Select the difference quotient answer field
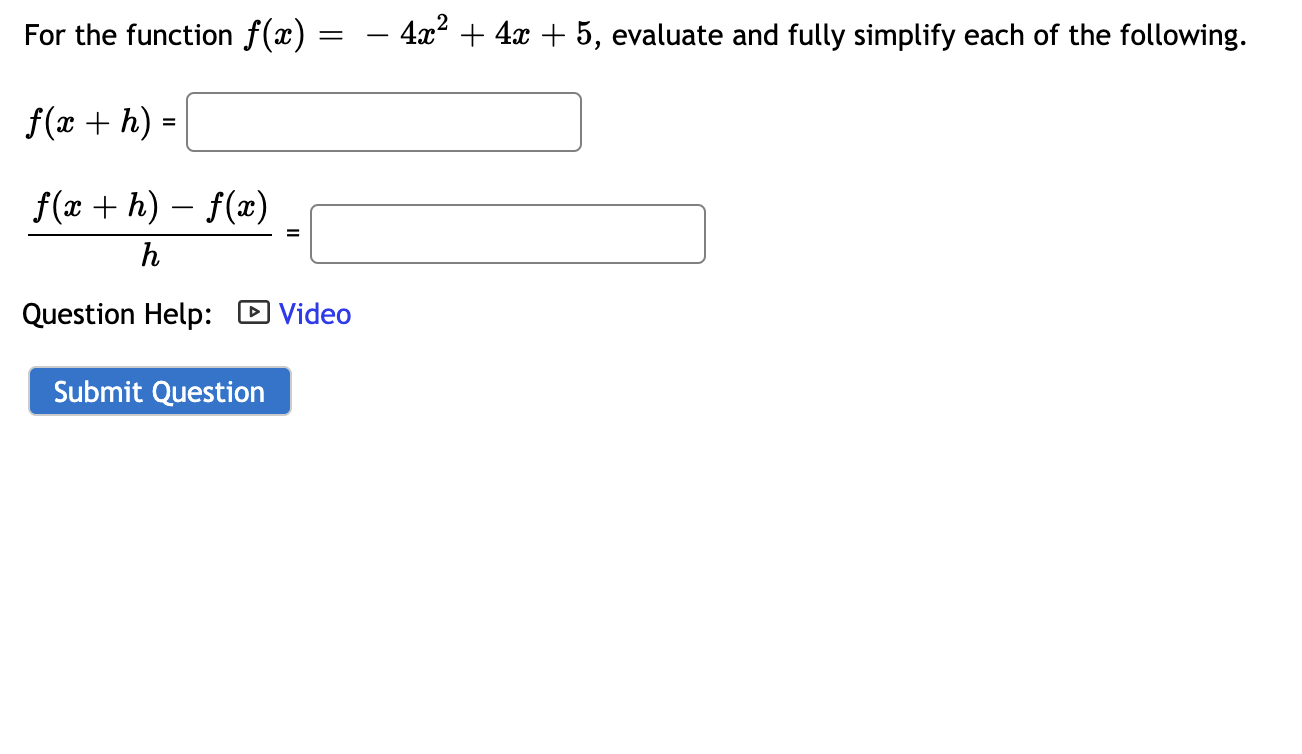 507,233
